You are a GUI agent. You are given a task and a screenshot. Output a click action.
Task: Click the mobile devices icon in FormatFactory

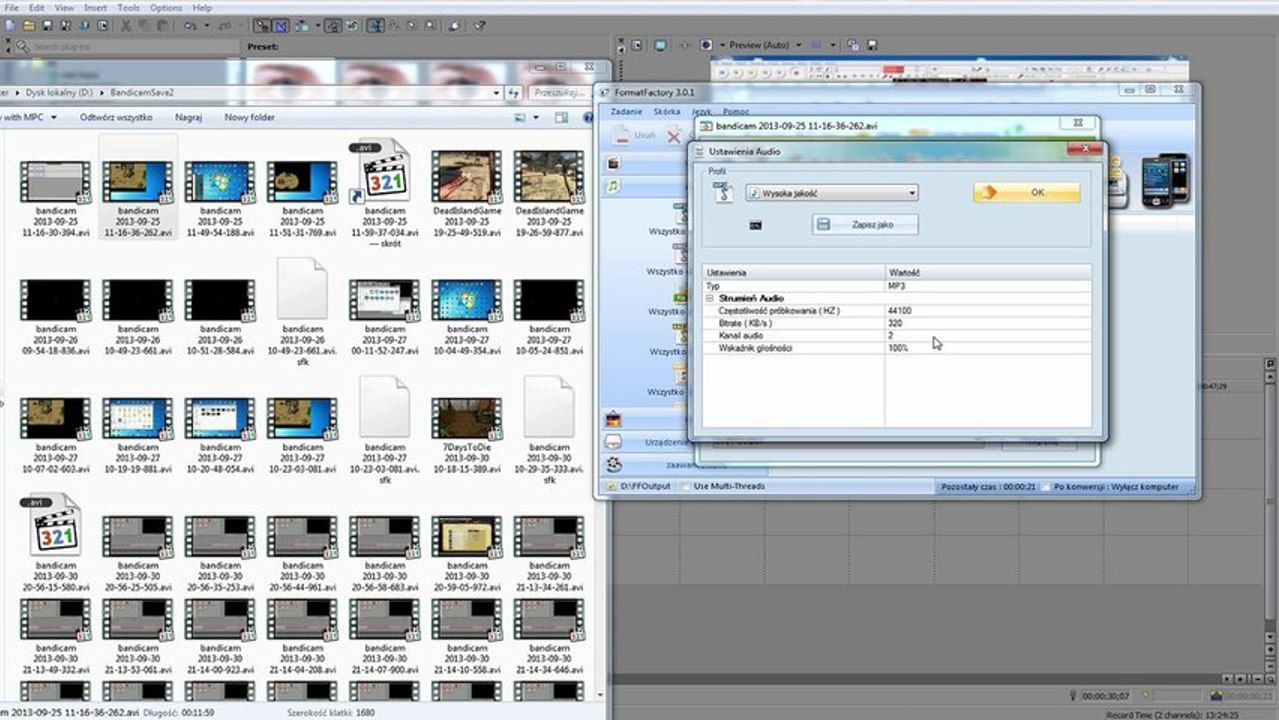tap(1165, 180)
